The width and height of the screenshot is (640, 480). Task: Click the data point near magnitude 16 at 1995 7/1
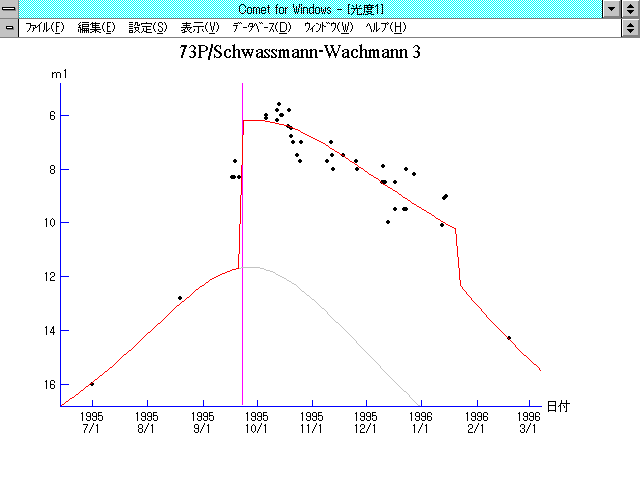click(x=92, y=384)
